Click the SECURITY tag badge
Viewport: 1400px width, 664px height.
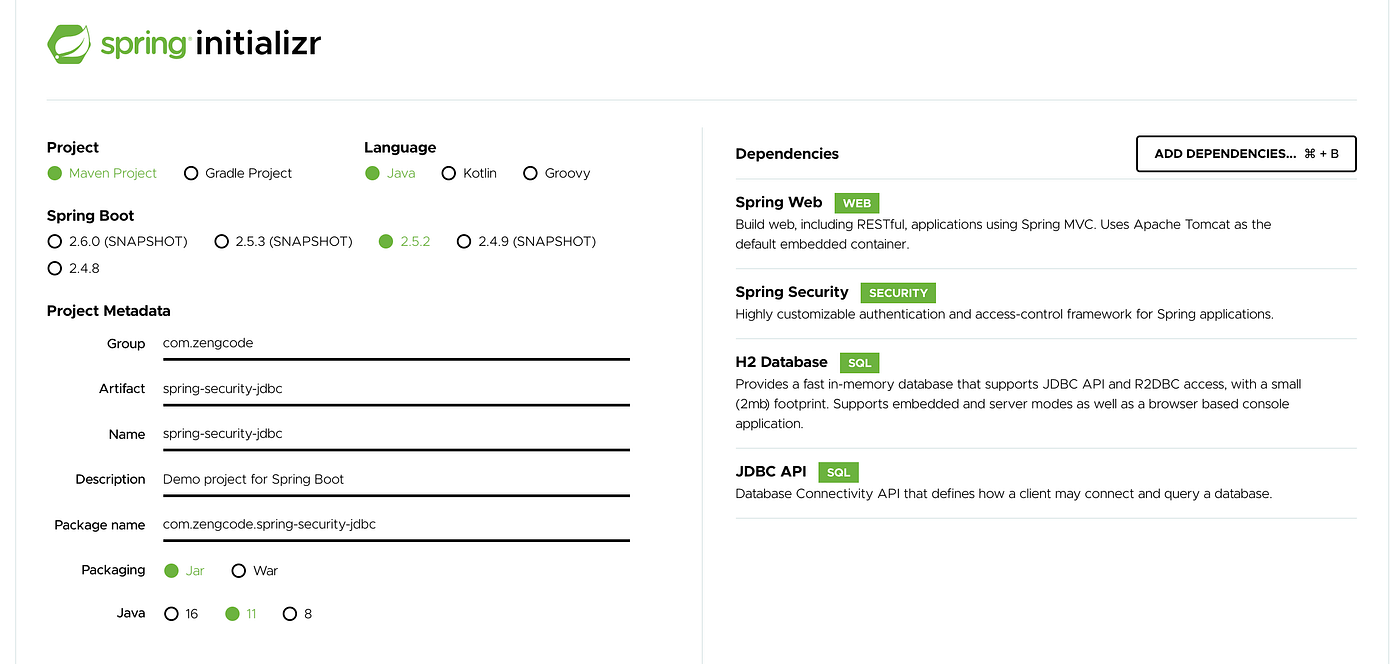point(898,293)
